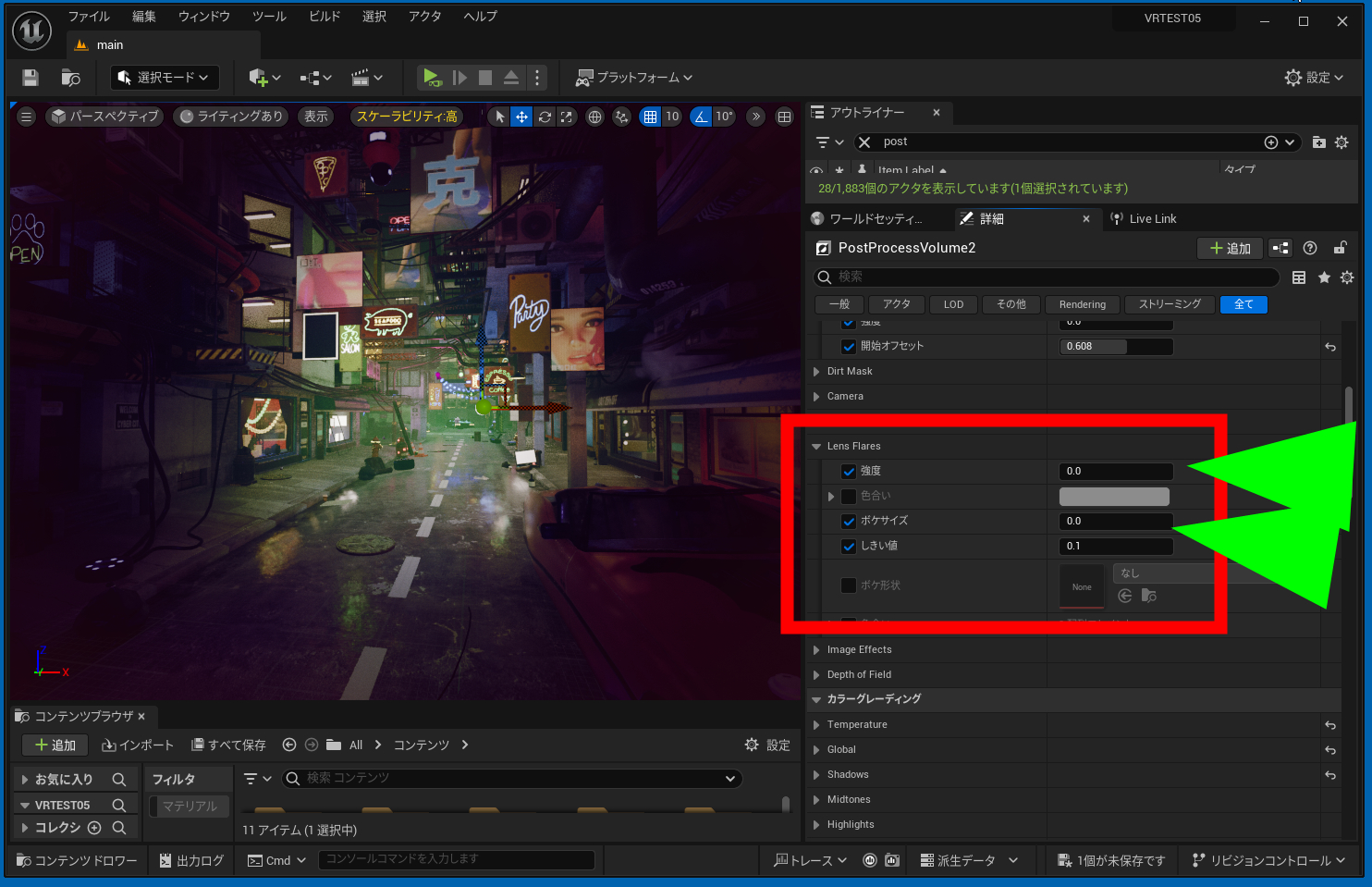Open outliner settings gear icon

1341,142
